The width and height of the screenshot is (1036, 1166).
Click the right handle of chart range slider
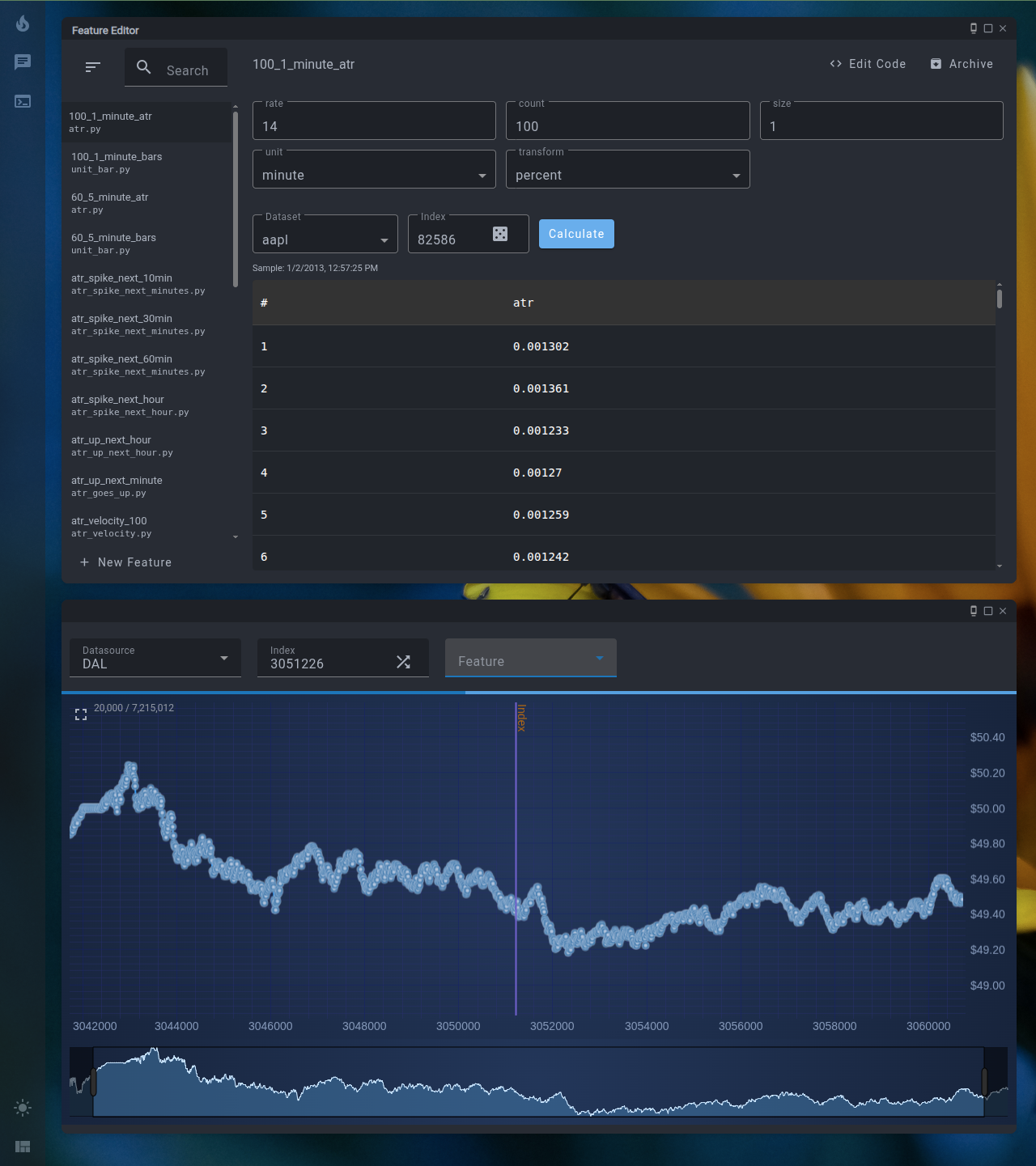[984, 1082]
